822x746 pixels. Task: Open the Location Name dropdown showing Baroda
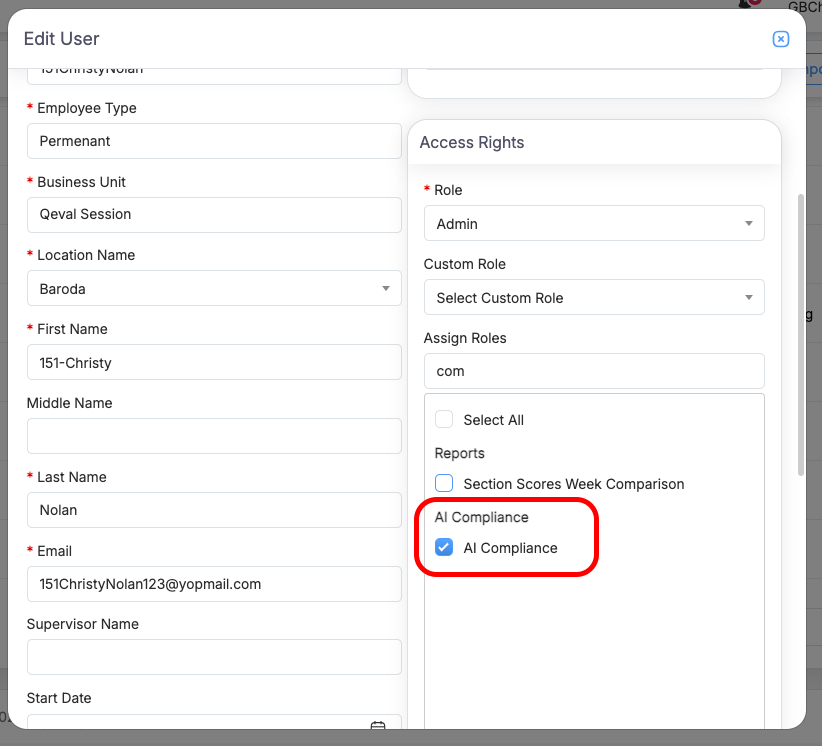(214, 289)
